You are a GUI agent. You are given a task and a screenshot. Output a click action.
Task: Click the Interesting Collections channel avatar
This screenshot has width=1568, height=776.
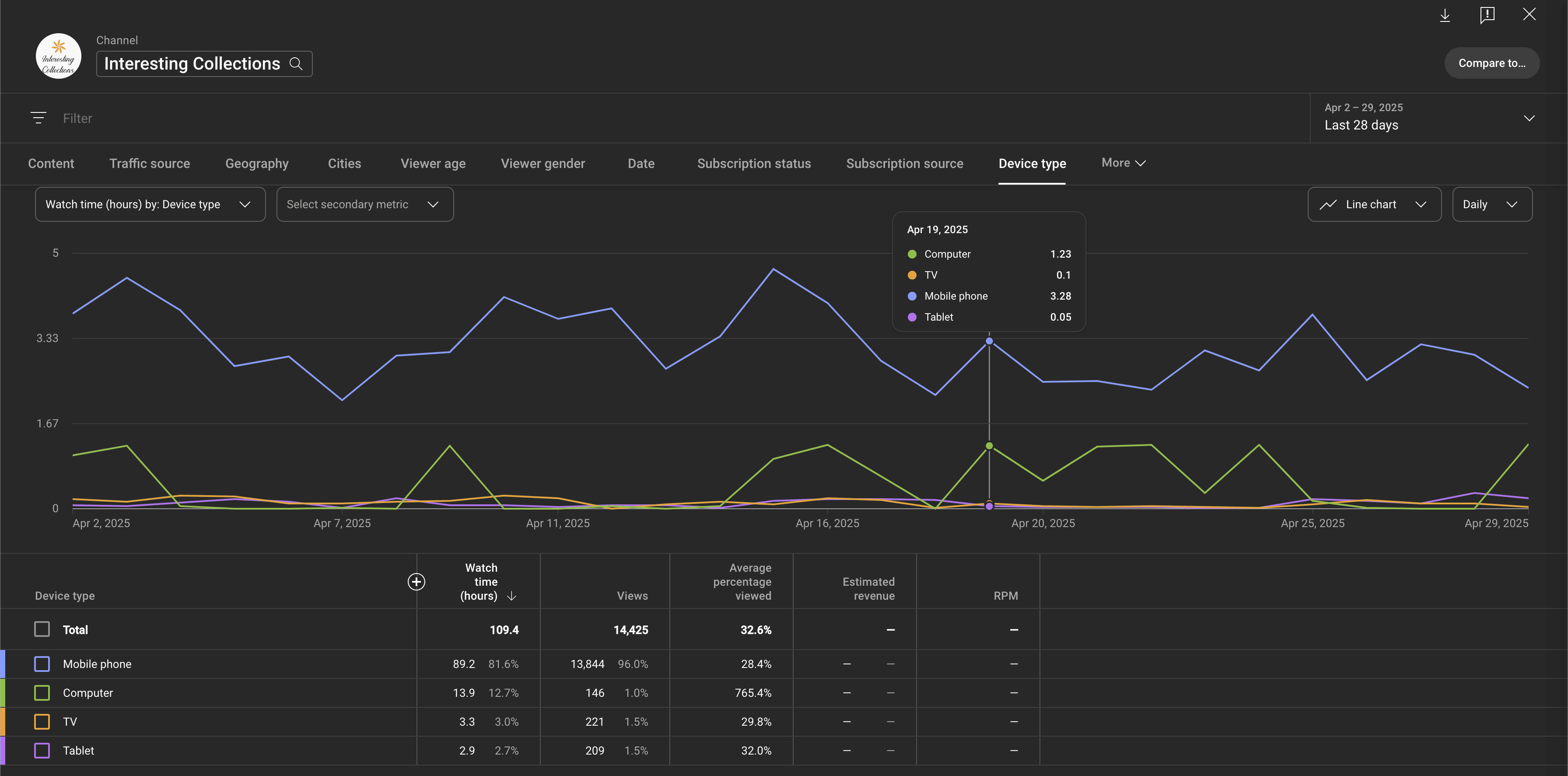coord(59,56)
